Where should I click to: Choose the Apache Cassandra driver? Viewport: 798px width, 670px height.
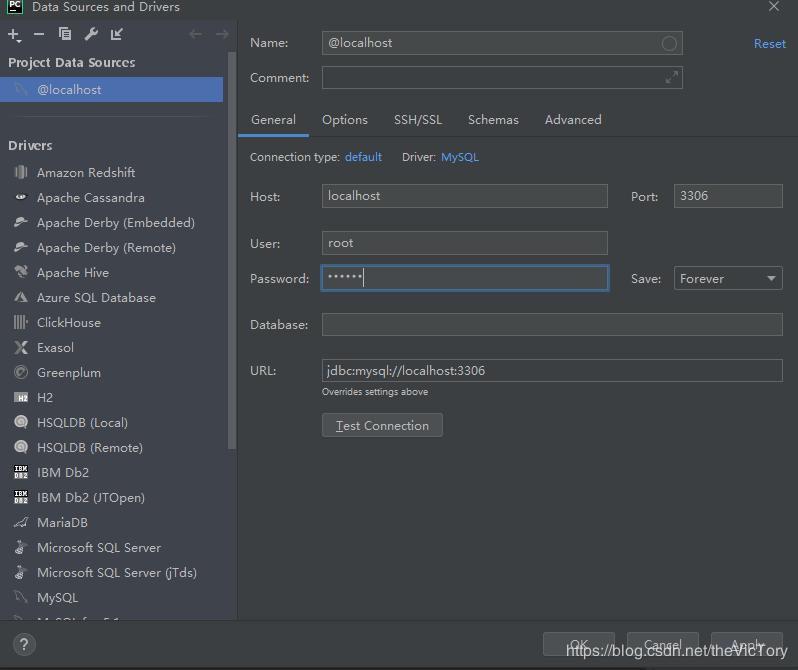[90, 198]
